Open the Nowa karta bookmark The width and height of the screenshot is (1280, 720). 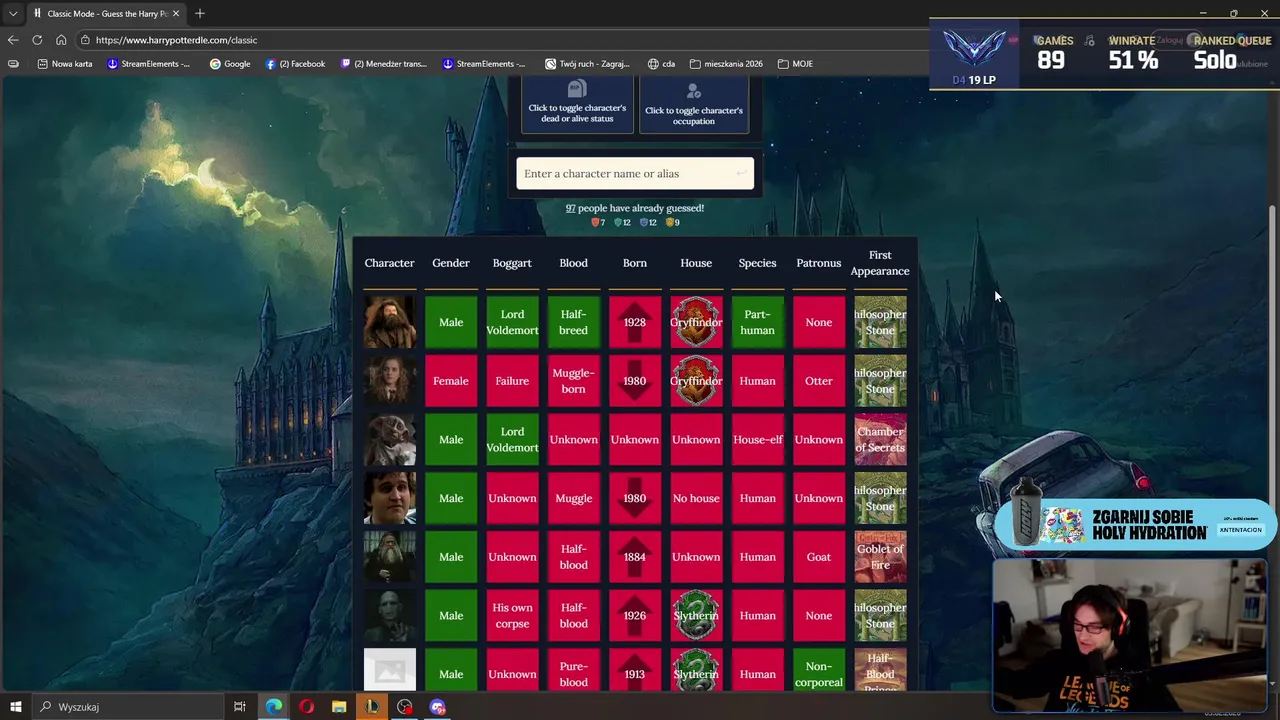coord(65,64)
